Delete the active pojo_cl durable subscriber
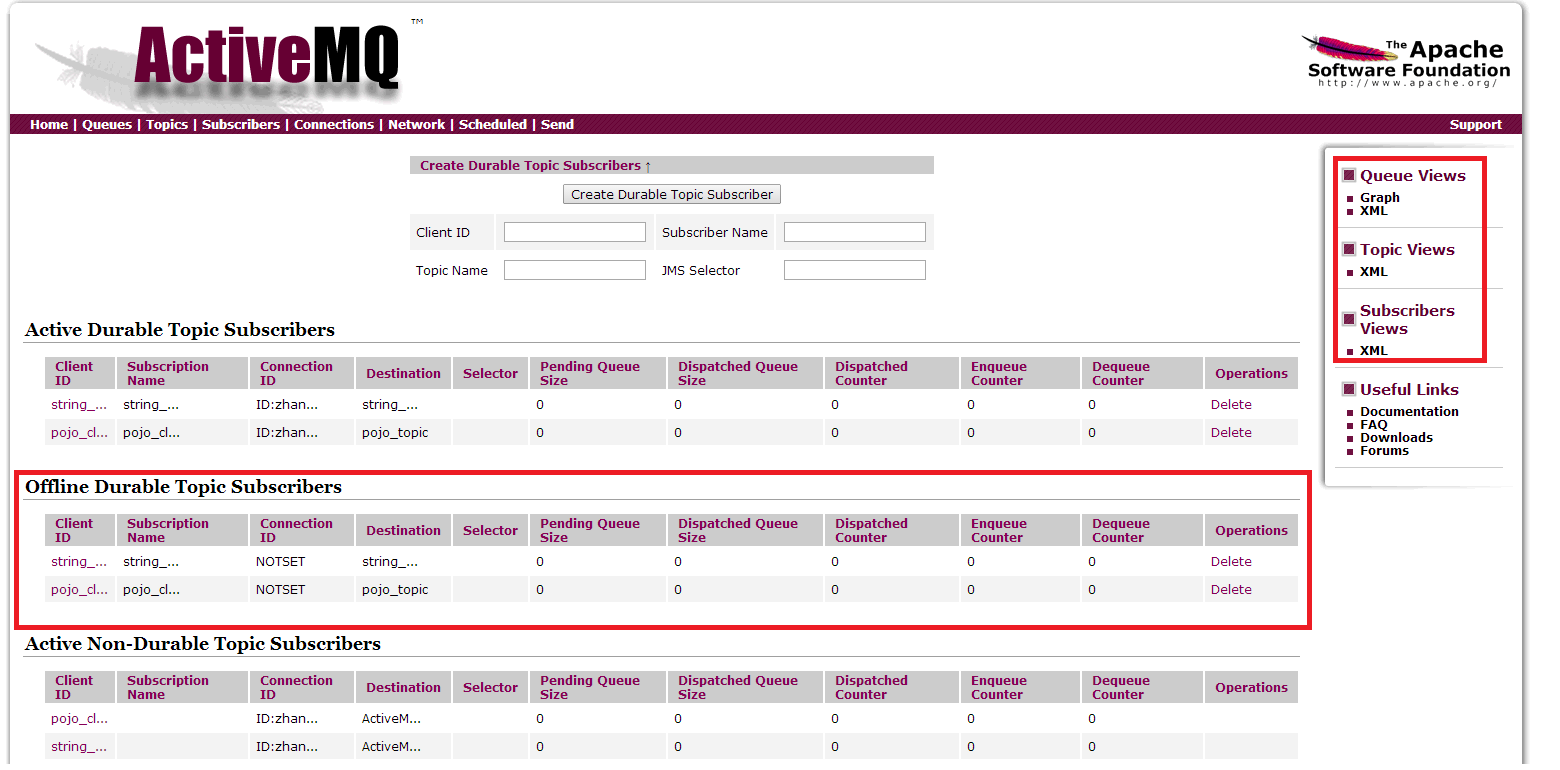 [x=1231, y=433]
